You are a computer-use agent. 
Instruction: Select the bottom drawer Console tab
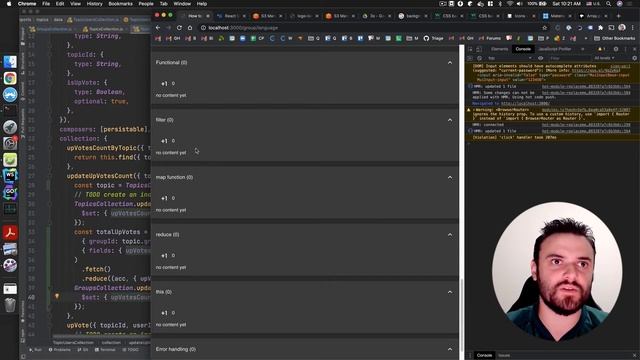coord(484,356)
